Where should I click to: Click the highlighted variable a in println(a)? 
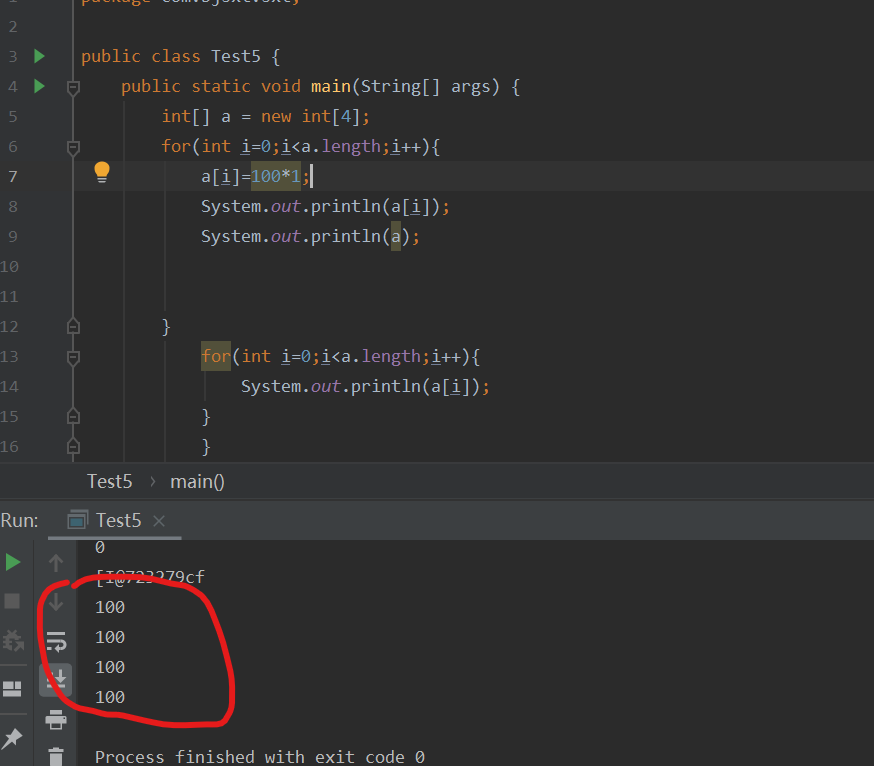click(396, 236)
